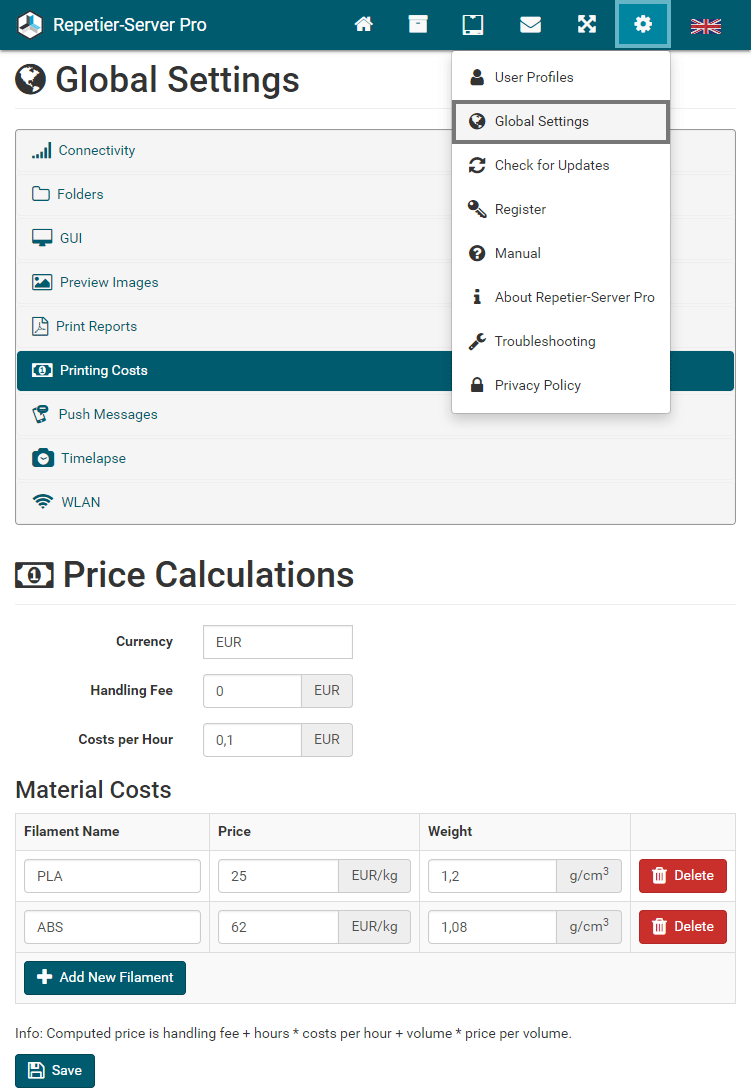Open the Push Messages section
Viewport: 751px width, 1088px height.
[107, 414]
